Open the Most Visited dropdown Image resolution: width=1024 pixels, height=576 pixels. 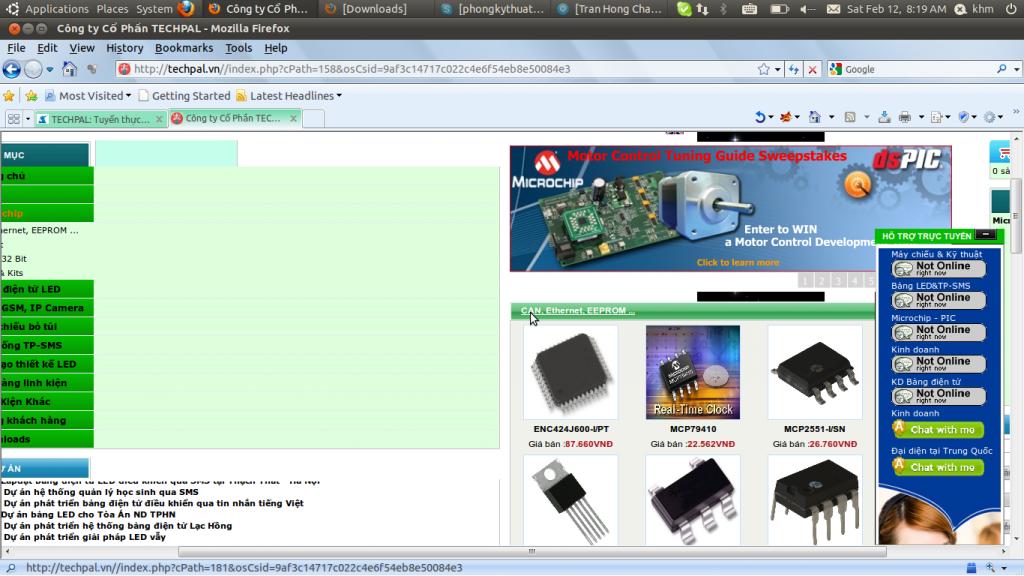tap(88, 96)
